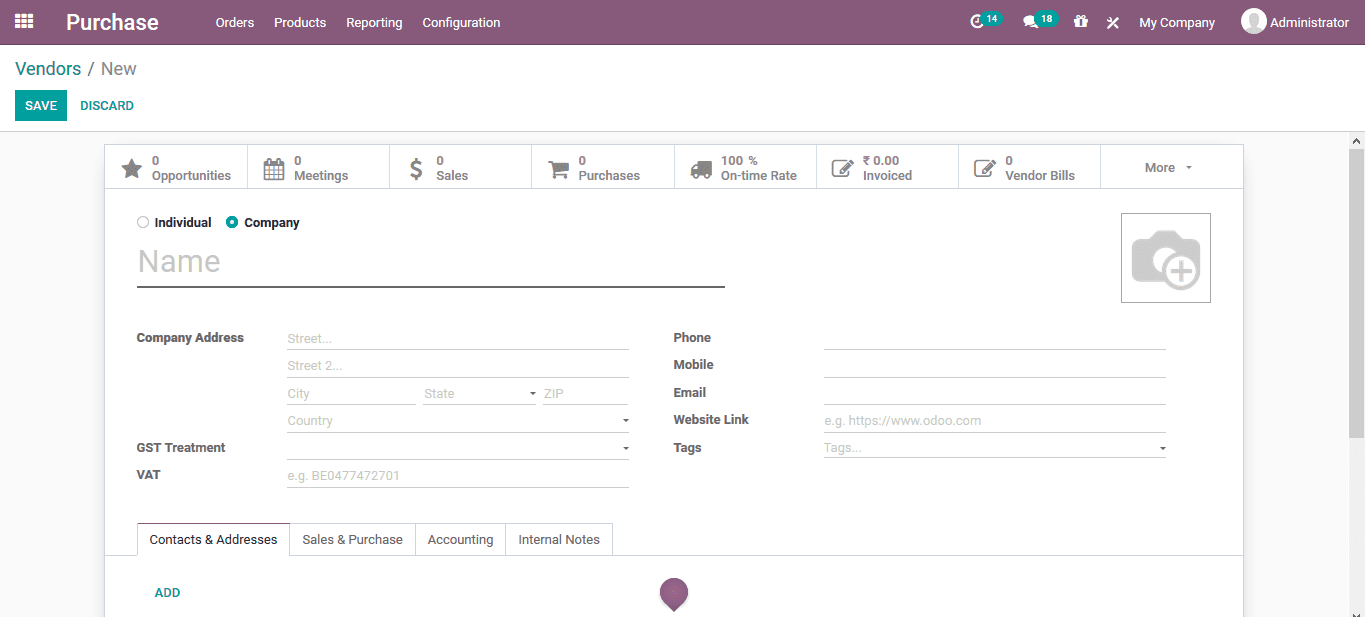Select the Company radio button
1367x617 pixels.
[x=231, y=222]
